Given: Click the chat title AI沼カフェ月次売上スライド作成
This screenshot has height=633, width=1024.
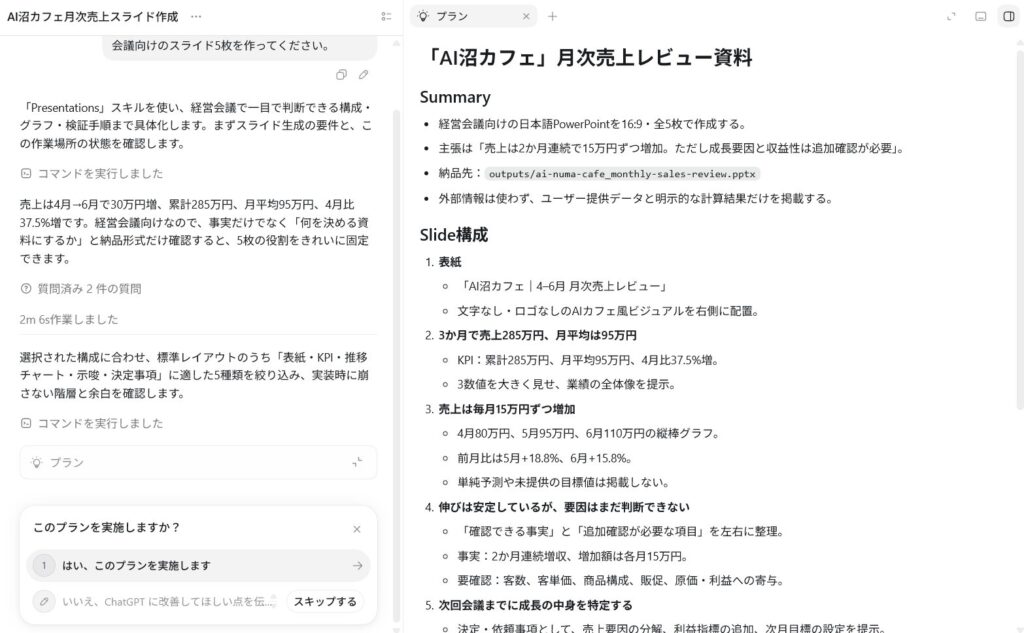Looking at the screenshot, I should [93, 17].
